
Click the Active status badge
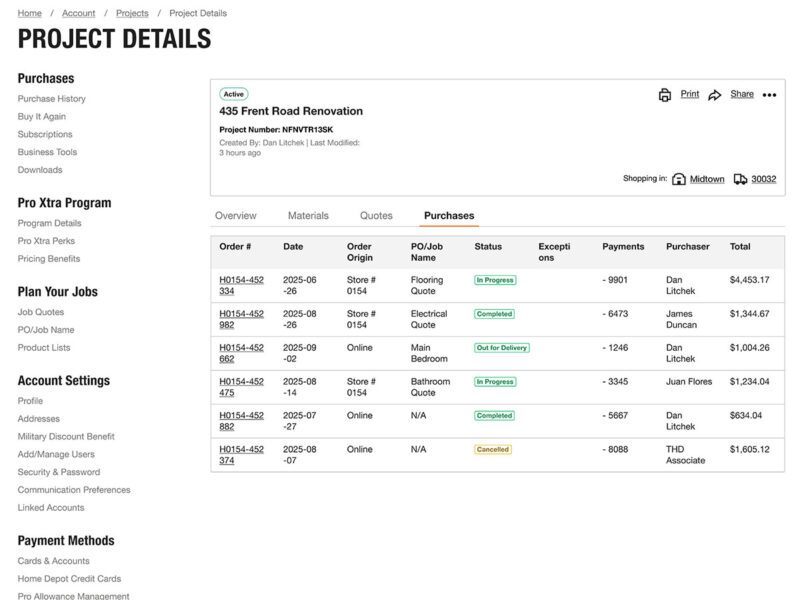click(x=234, y=94)
